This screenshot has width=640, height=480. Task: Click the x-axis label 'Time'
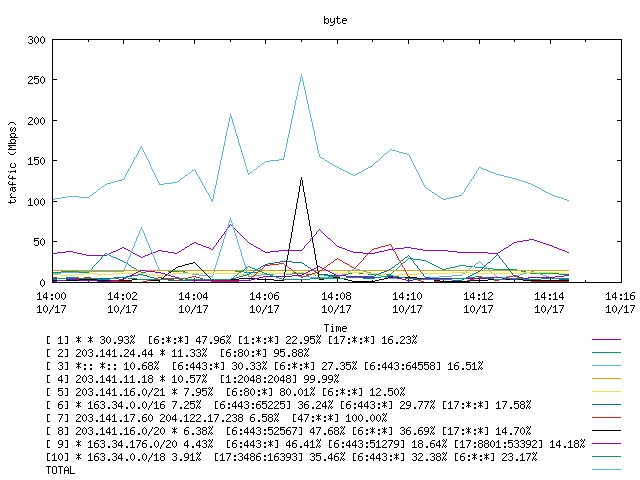point(335,328)
